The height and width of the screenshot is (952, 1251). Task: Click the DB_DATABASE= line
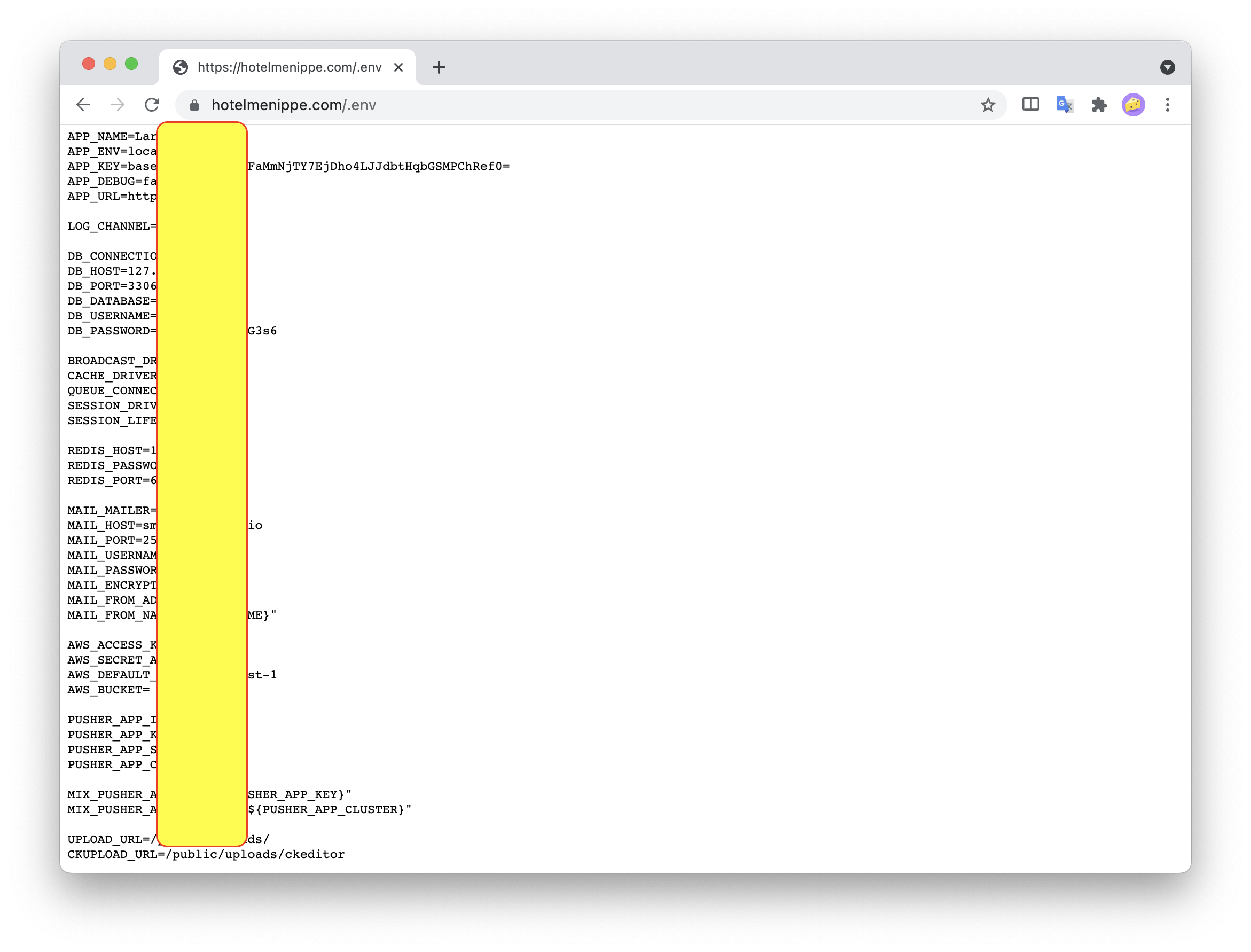tap(112, 301)
